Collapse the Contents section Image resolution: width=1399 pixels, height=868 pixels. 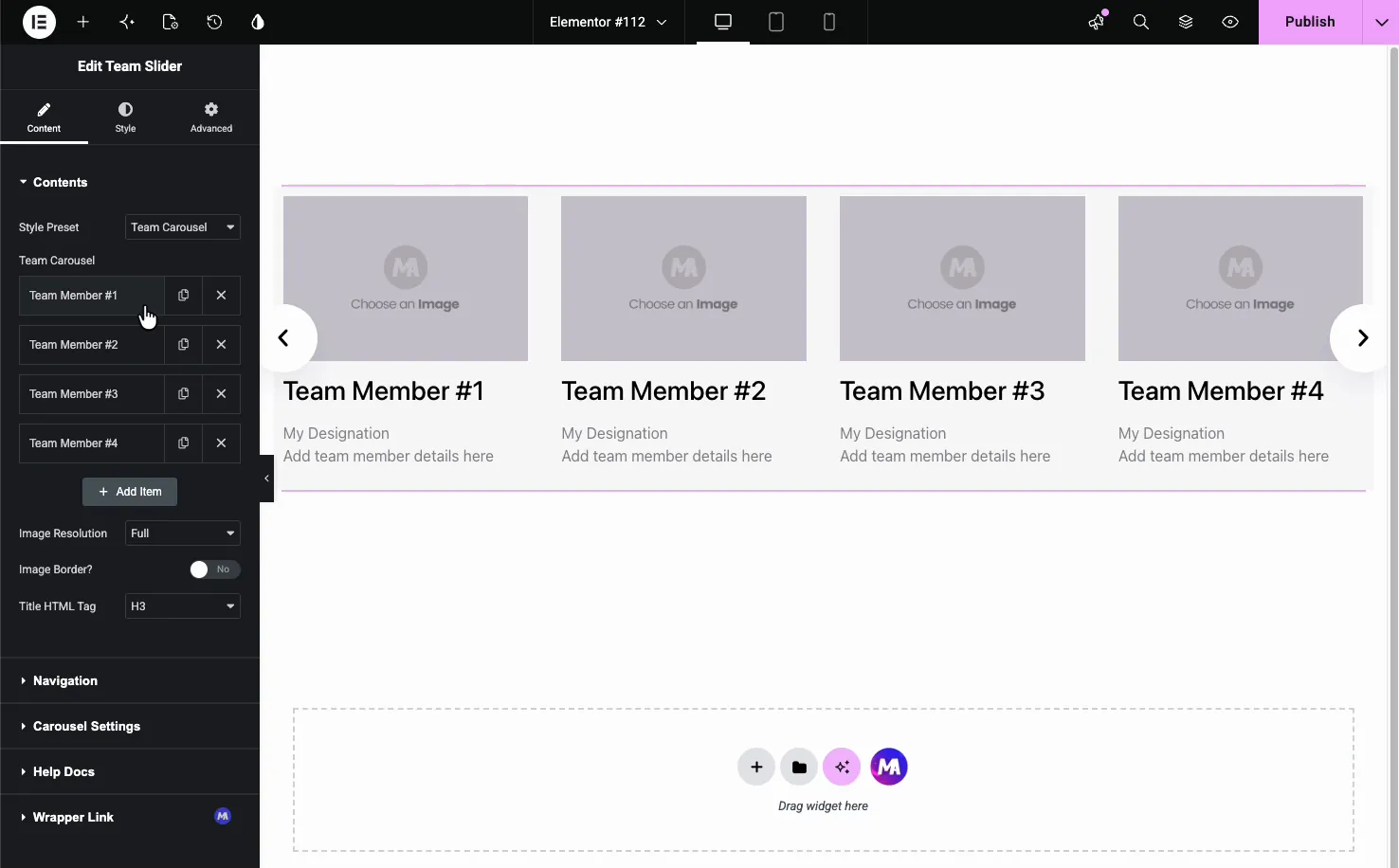pyautogui.click(x=130, y=182)
